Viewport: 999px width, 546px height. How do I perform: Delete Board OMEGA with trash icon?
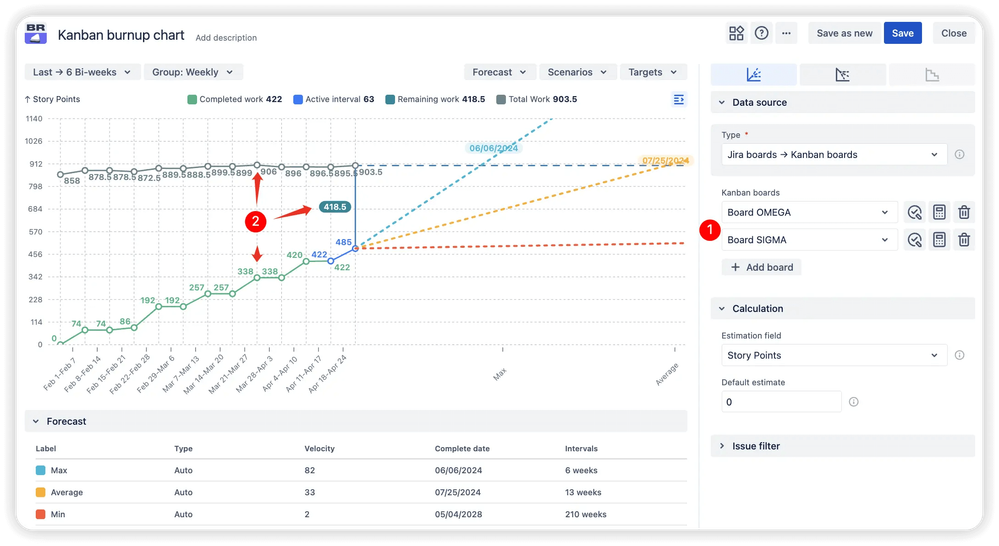(964, 212)
